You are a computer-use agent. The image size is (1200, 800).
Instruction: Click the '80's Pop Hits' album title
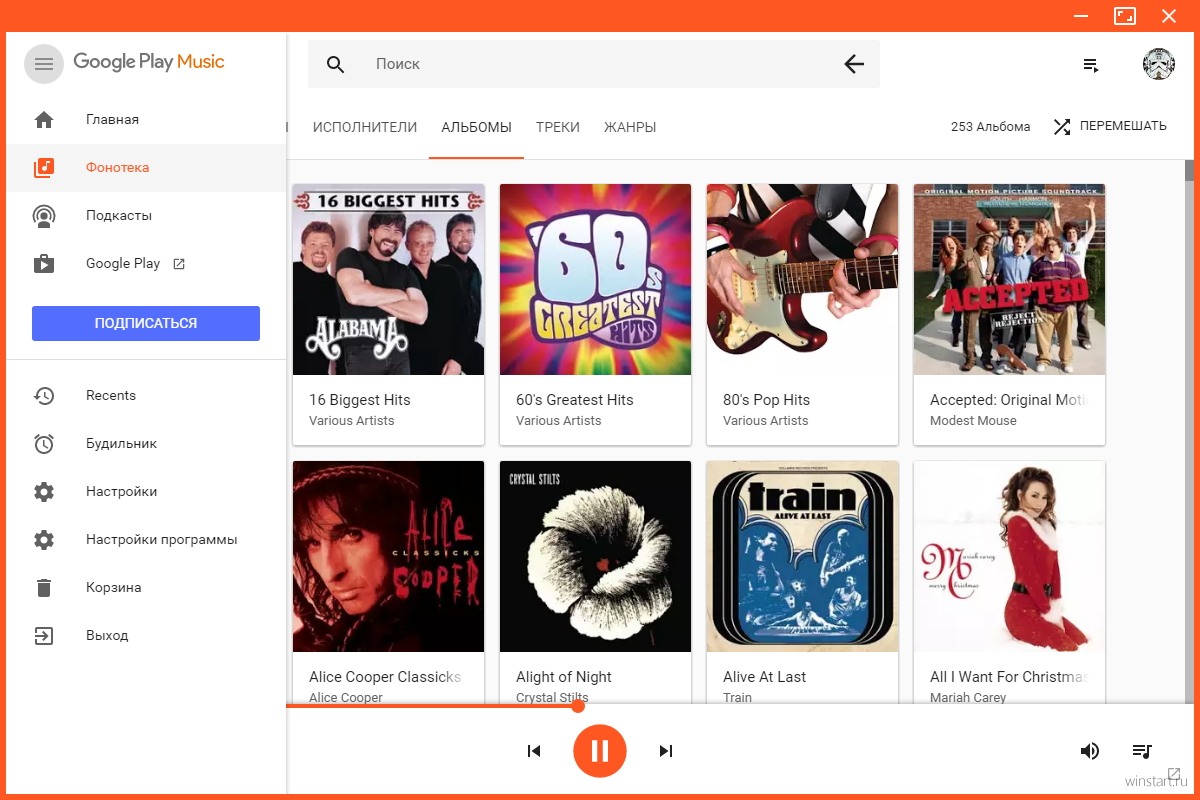click(x=767, y=400)
